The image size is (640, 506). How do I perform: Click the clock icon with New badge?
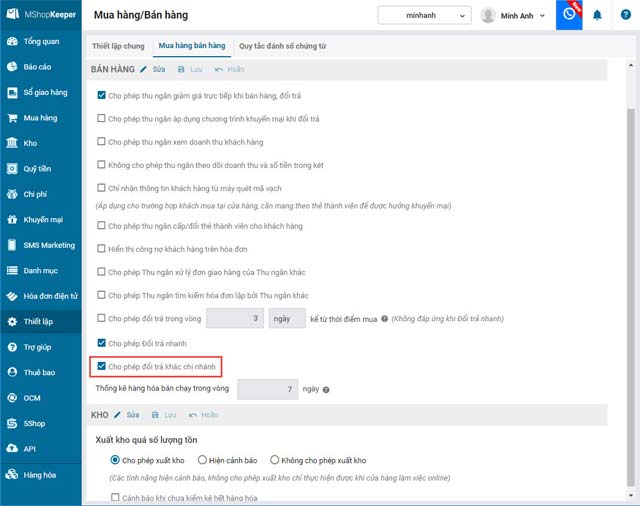pos(570,15)
